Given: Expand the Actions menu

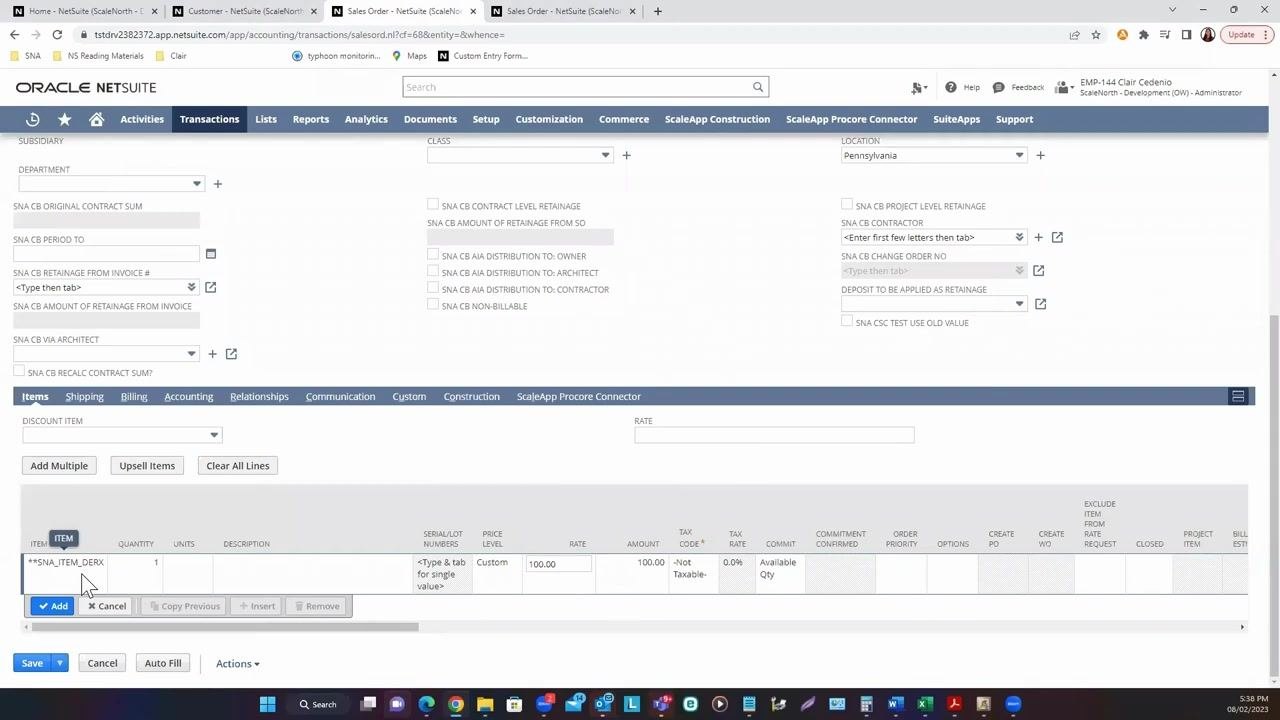Looking at the screenshot, I should (237, 664).
